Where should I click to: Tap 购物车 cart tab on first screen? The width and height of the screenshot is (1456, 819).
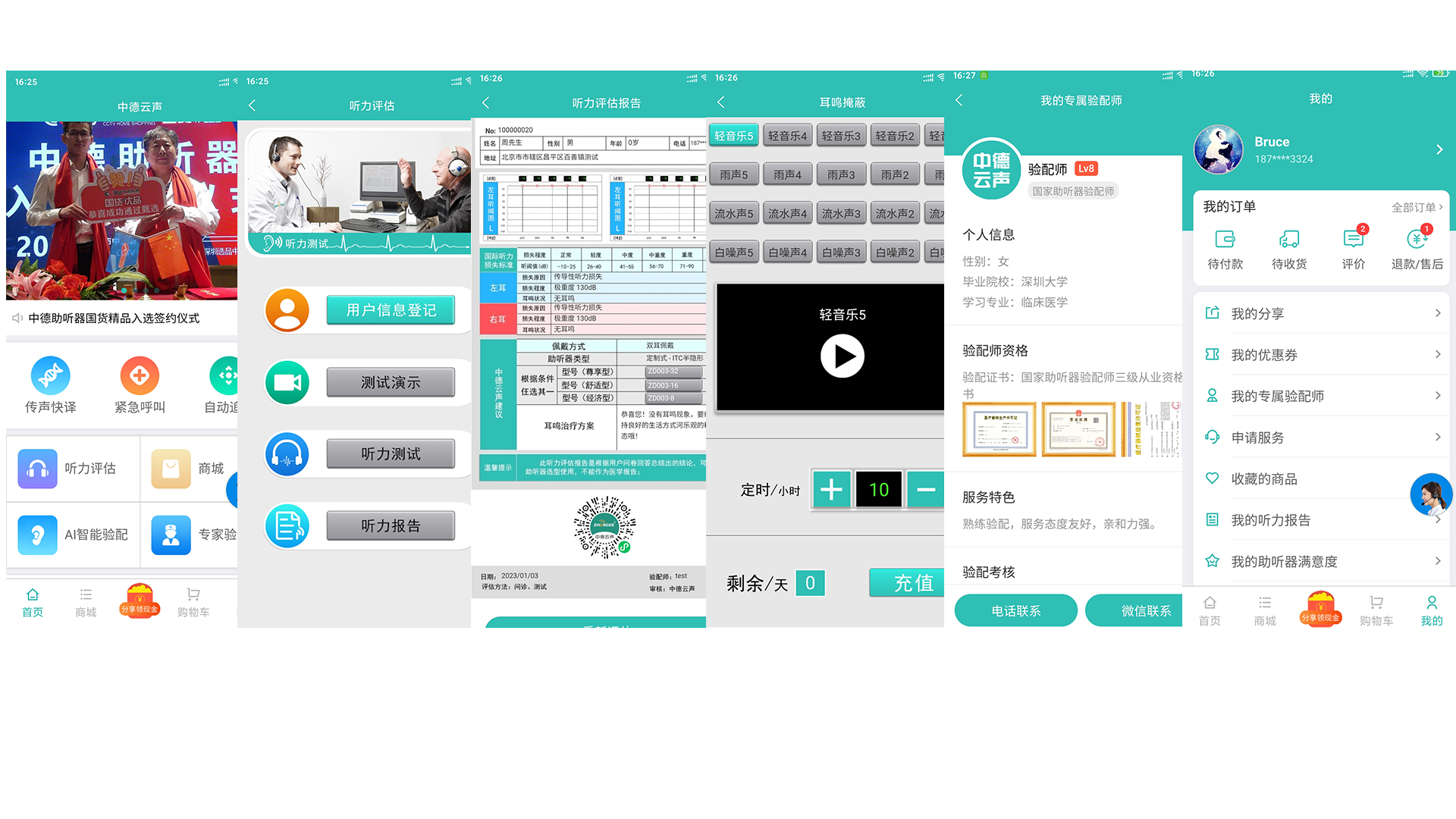pyautogui.click(x=193, y=603)
